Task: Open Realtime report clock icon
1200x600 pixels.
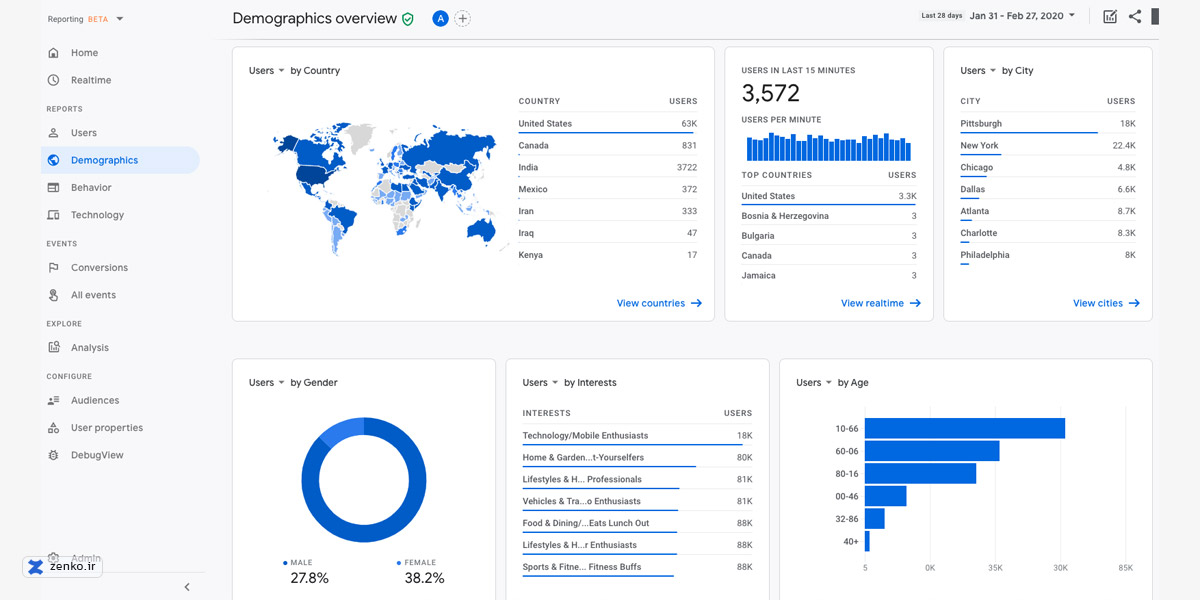Action: click(53, 80)
